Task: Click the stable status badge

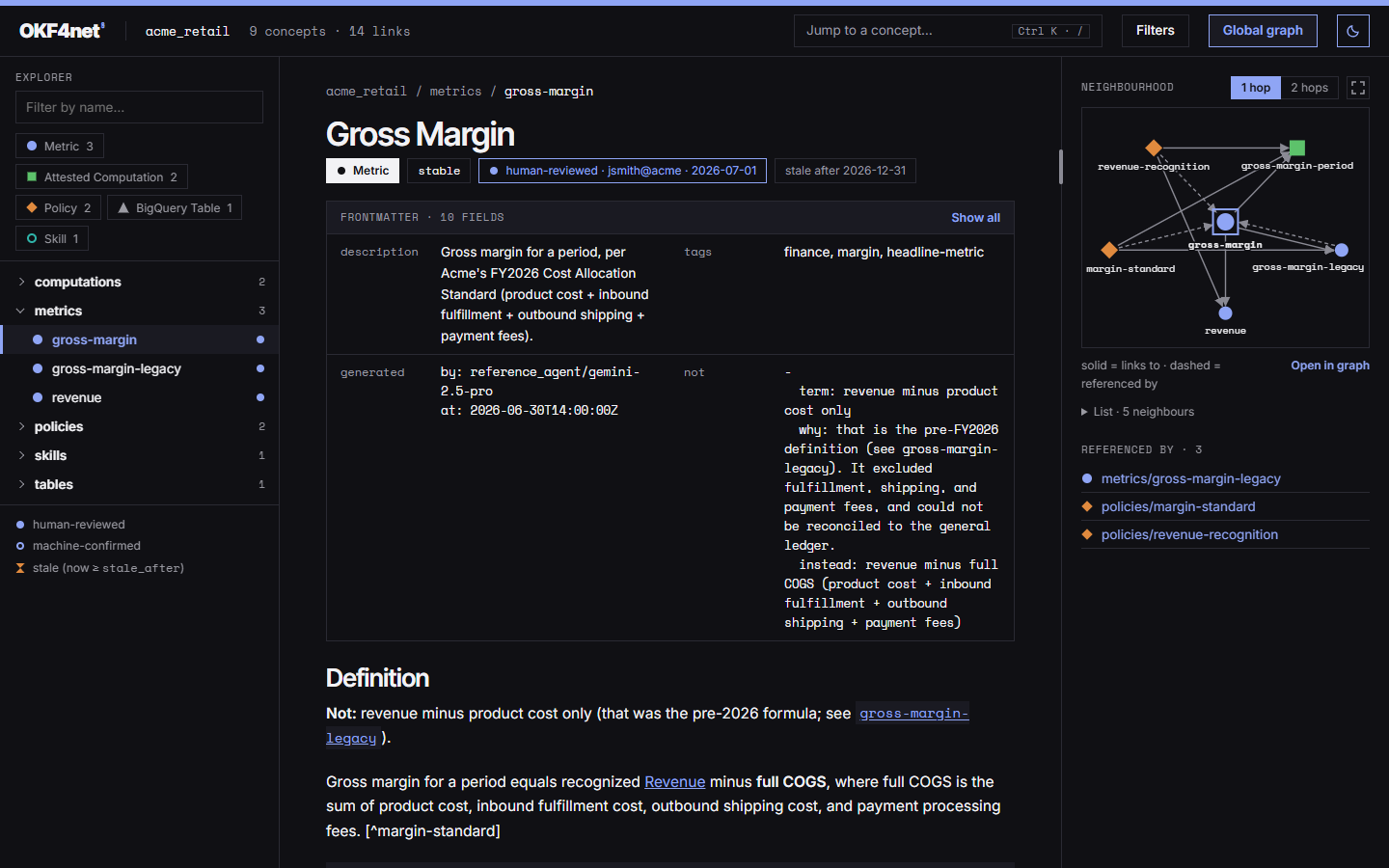Action: pyautogui.click(x=439, y=171)
